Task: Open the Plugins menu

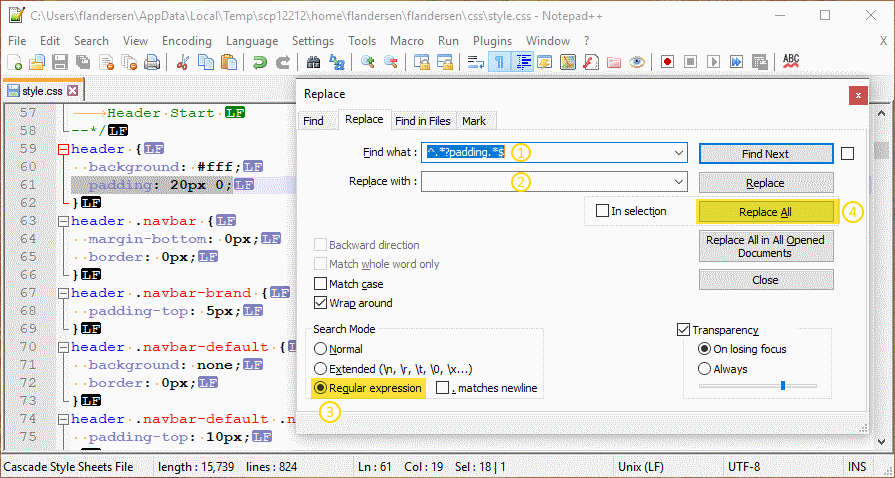Action: coord(492,41)
